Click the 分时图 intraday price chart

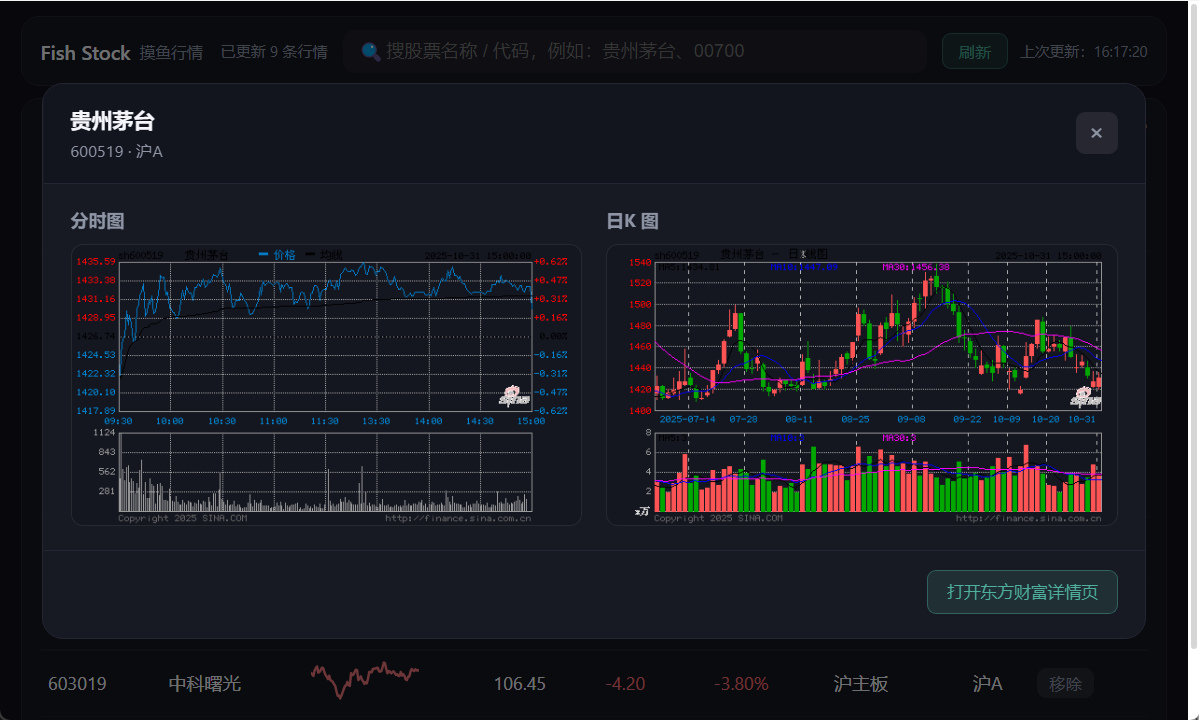pos(325,335)
